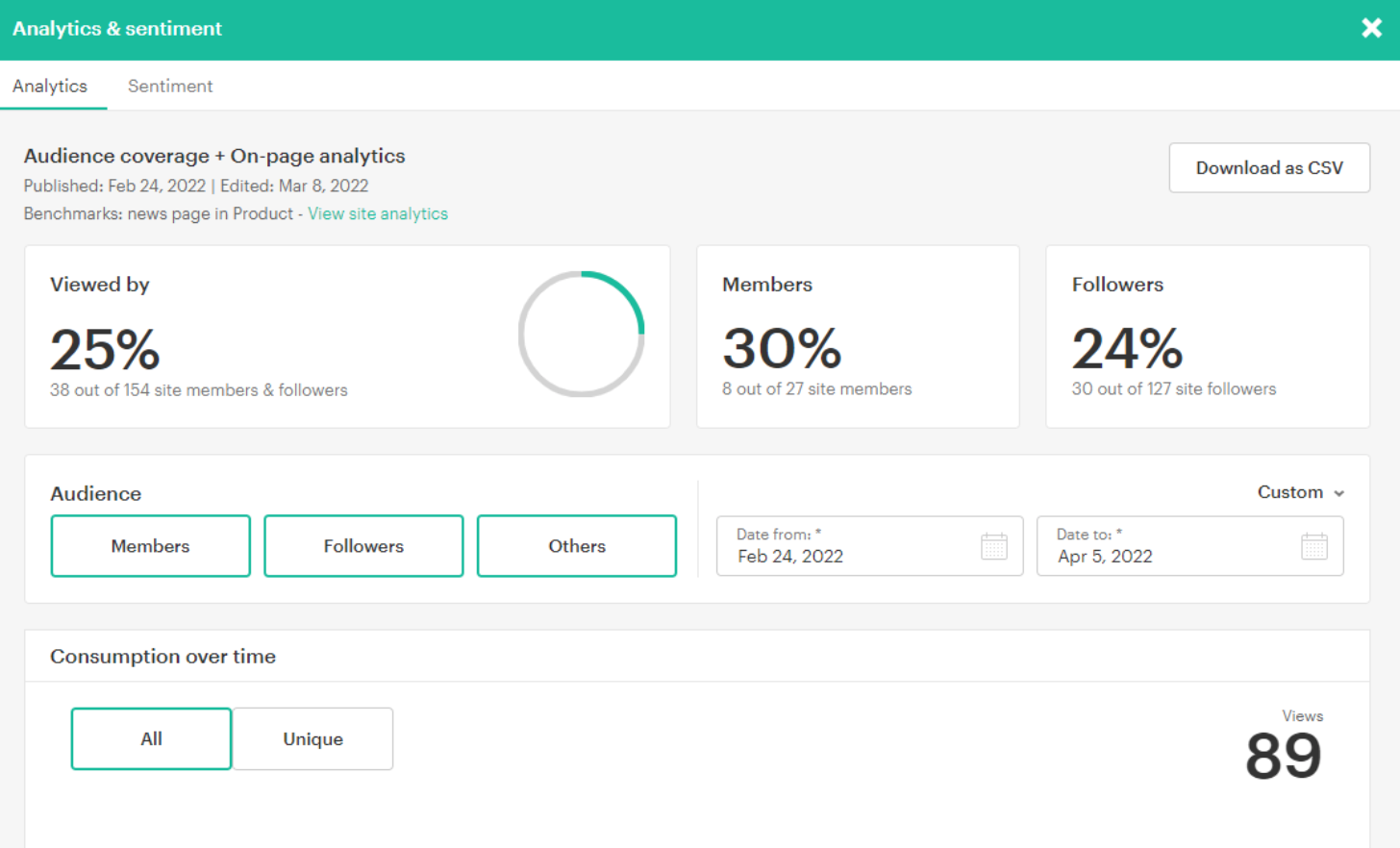This screenshot has width=1400, height=848.
Task: Click the 30% members value
Action: 782,348
